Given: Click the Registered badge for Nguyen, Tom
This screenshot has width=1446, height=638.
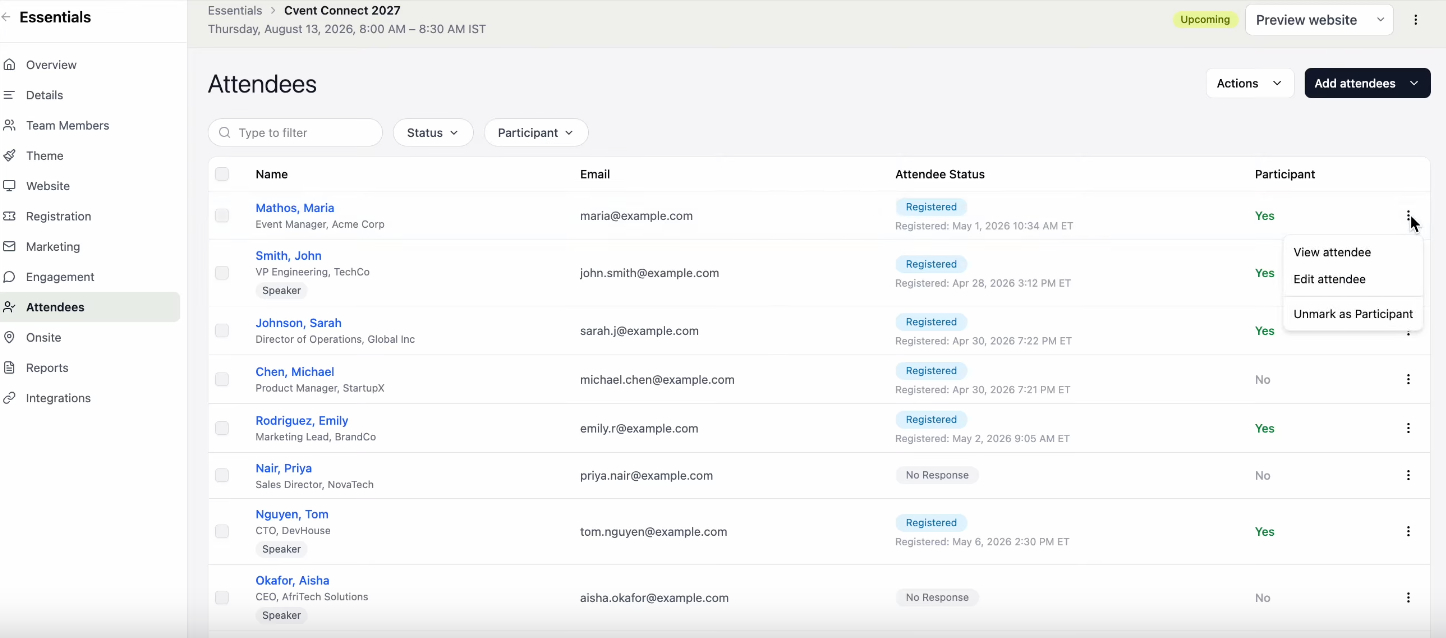Looking at the screenshot, I should point(931,523).
